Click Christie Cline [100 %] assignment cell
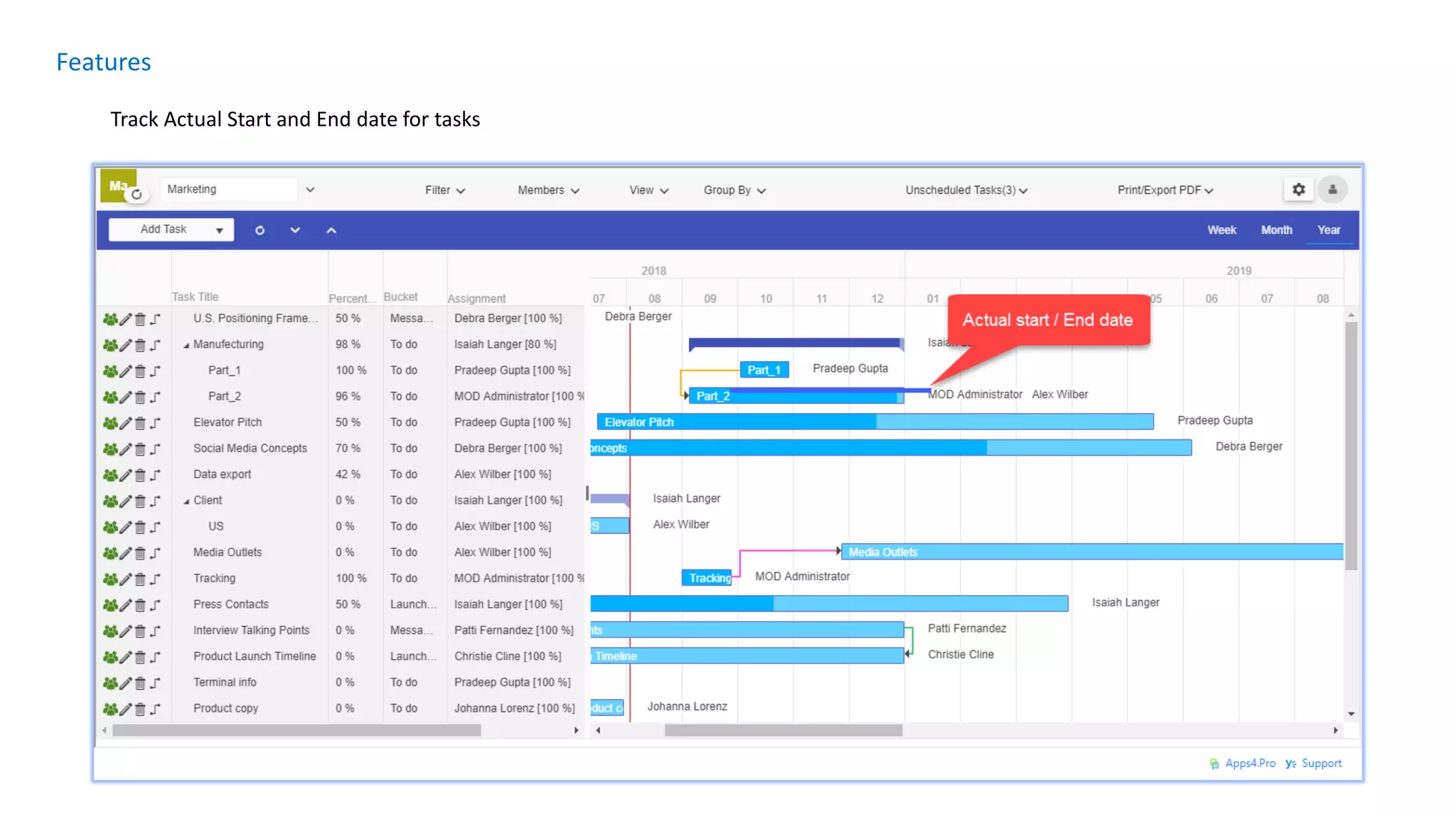 point(508,657)
